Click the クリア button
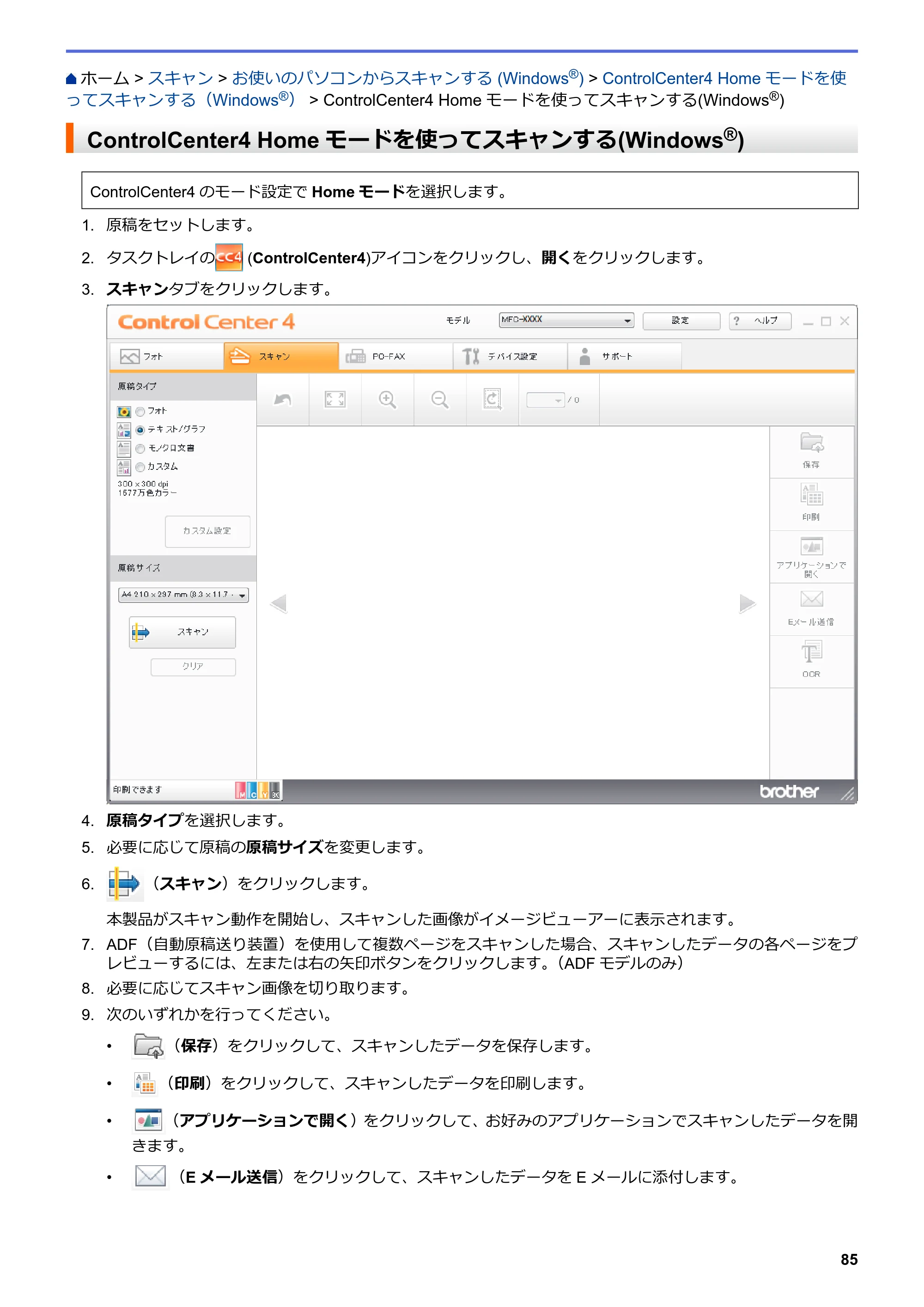This screenshot has width=924, height=1307. click(193, 667)
